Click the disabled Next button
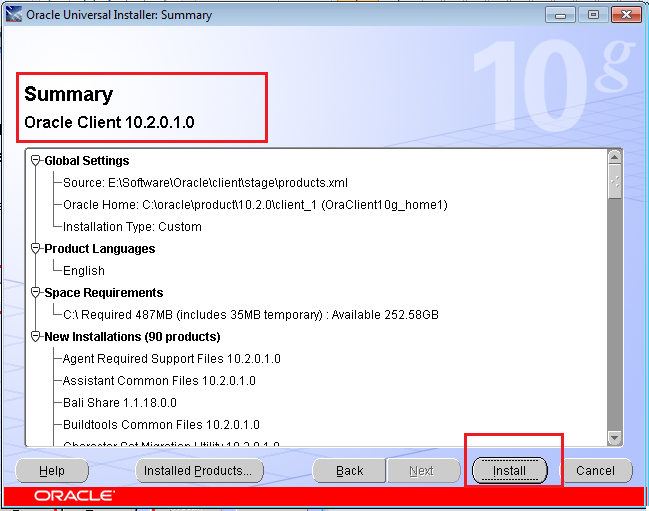 coord(423,471)
